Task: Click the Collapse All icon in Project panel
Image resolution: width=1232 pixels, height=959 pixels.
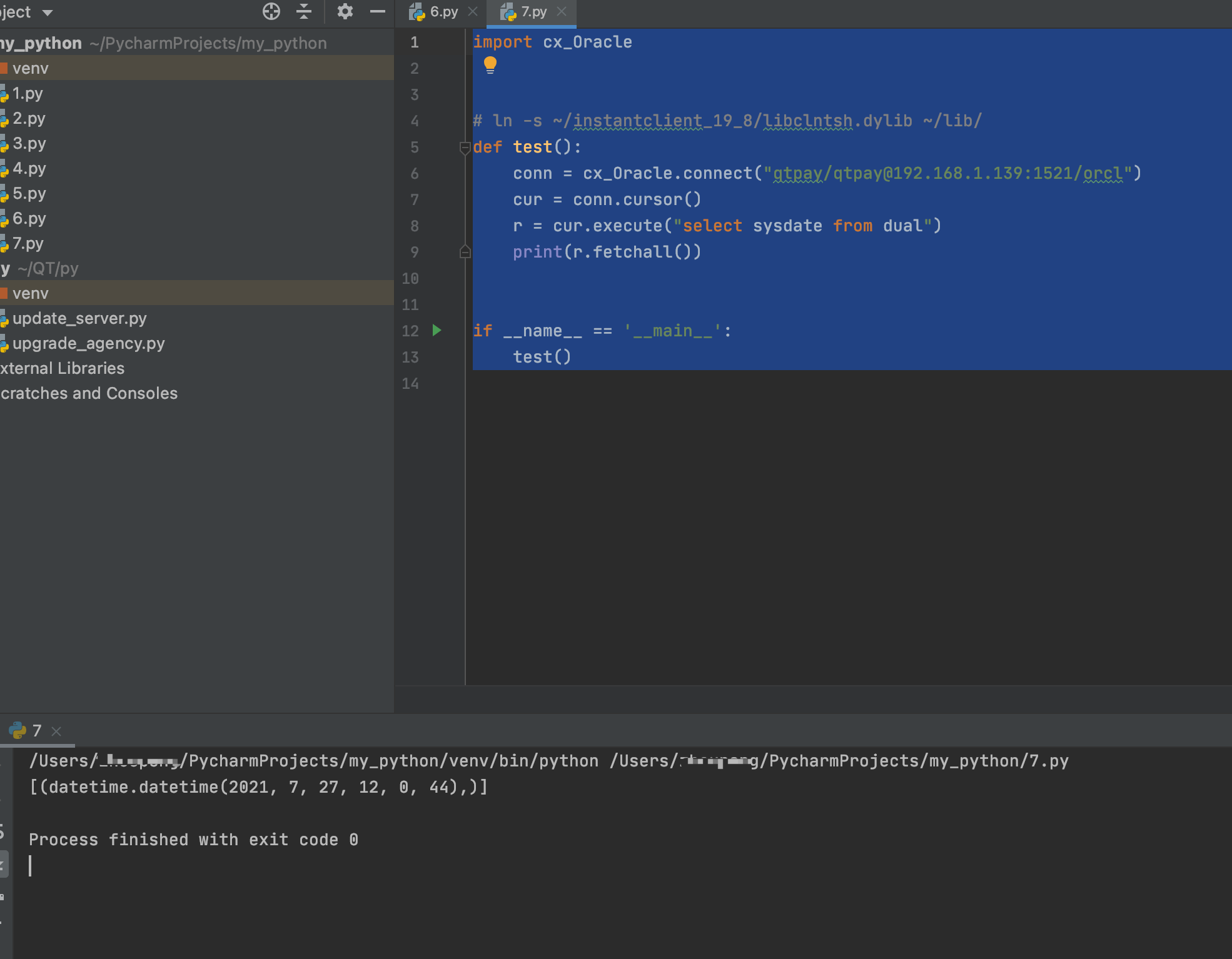Action: pyautogui.click(x=304, y=11)
